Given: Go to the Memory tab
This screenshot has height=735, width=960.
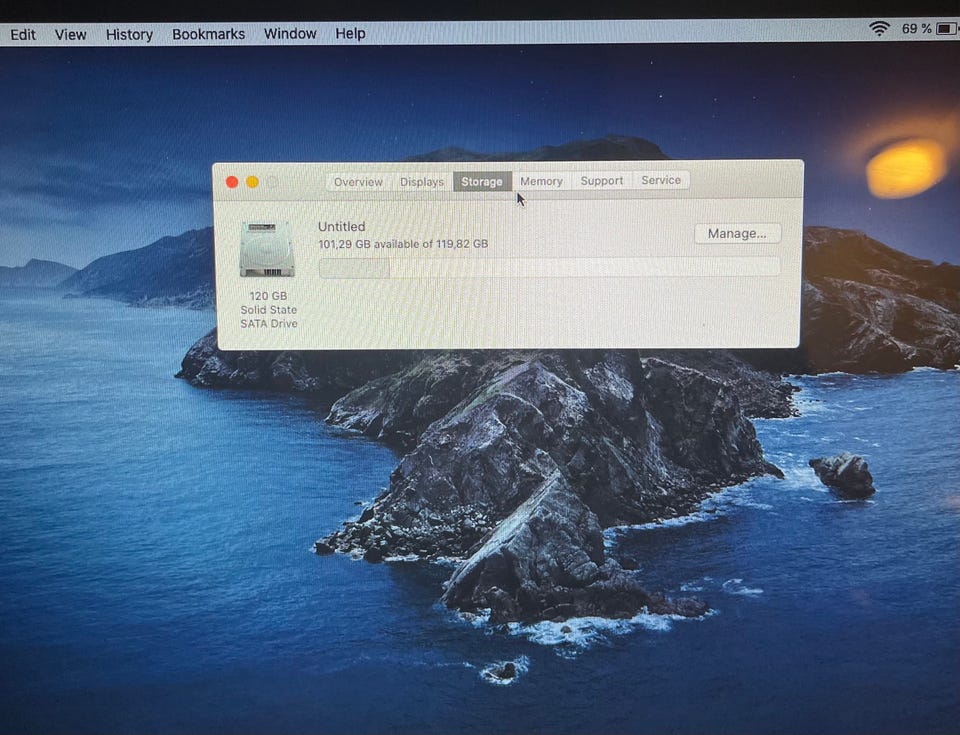Looking at the screenshot, I should 541,181.
